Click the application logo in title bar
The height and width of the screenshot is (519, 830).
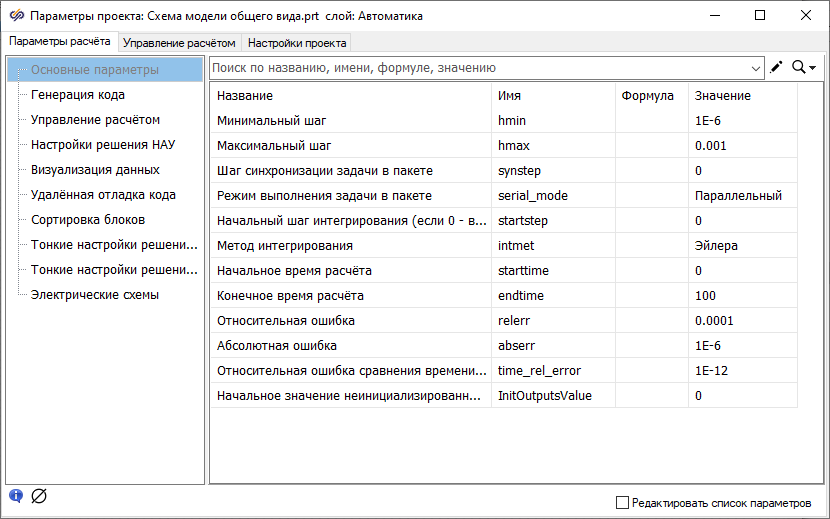click(15, 16)
